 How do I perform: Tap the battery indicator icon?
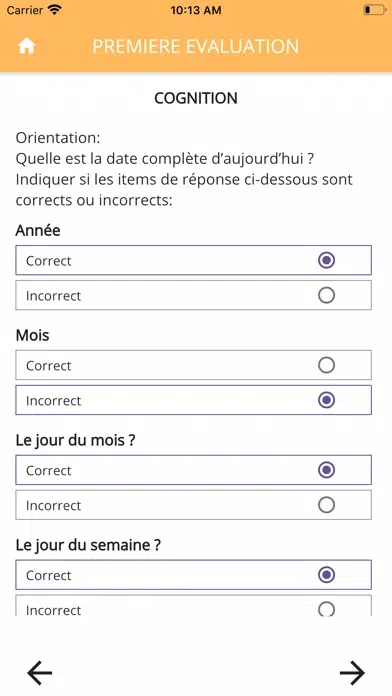375,10
